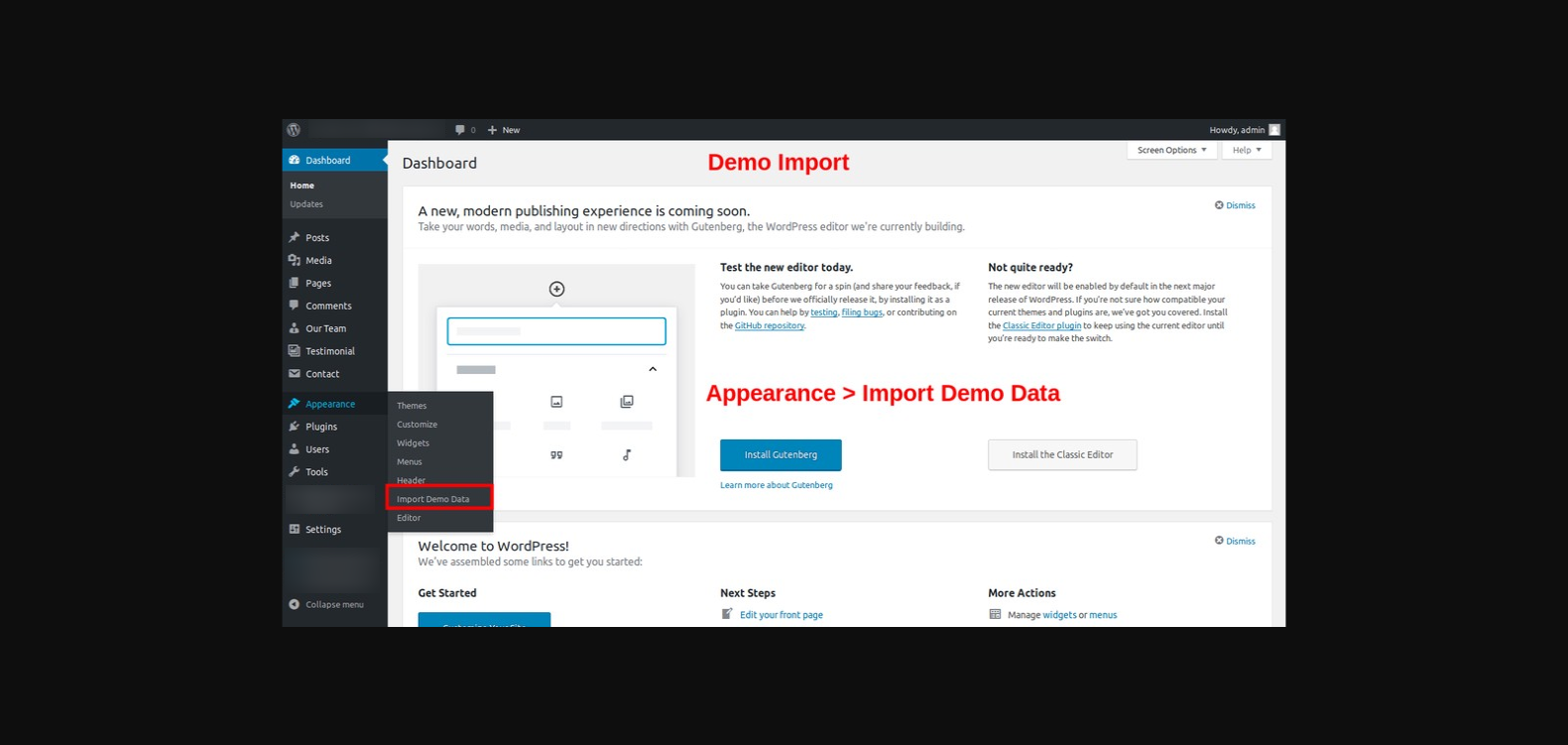This screenshot has height=745, width=1568.
Task: Click Install the Classic Editor button
Action: click(1062, 454)
